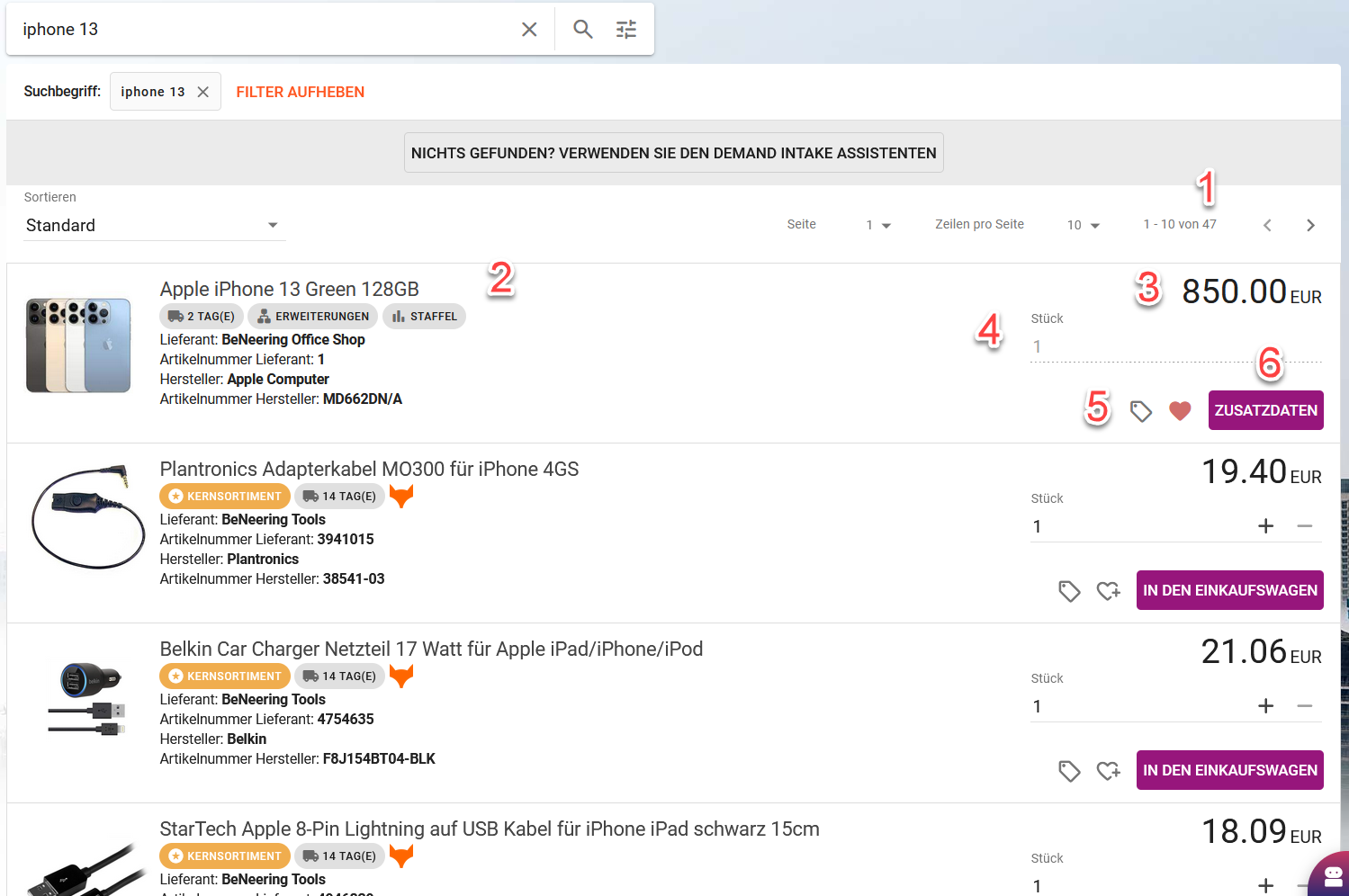Go to the next results page

(1310, 225)
